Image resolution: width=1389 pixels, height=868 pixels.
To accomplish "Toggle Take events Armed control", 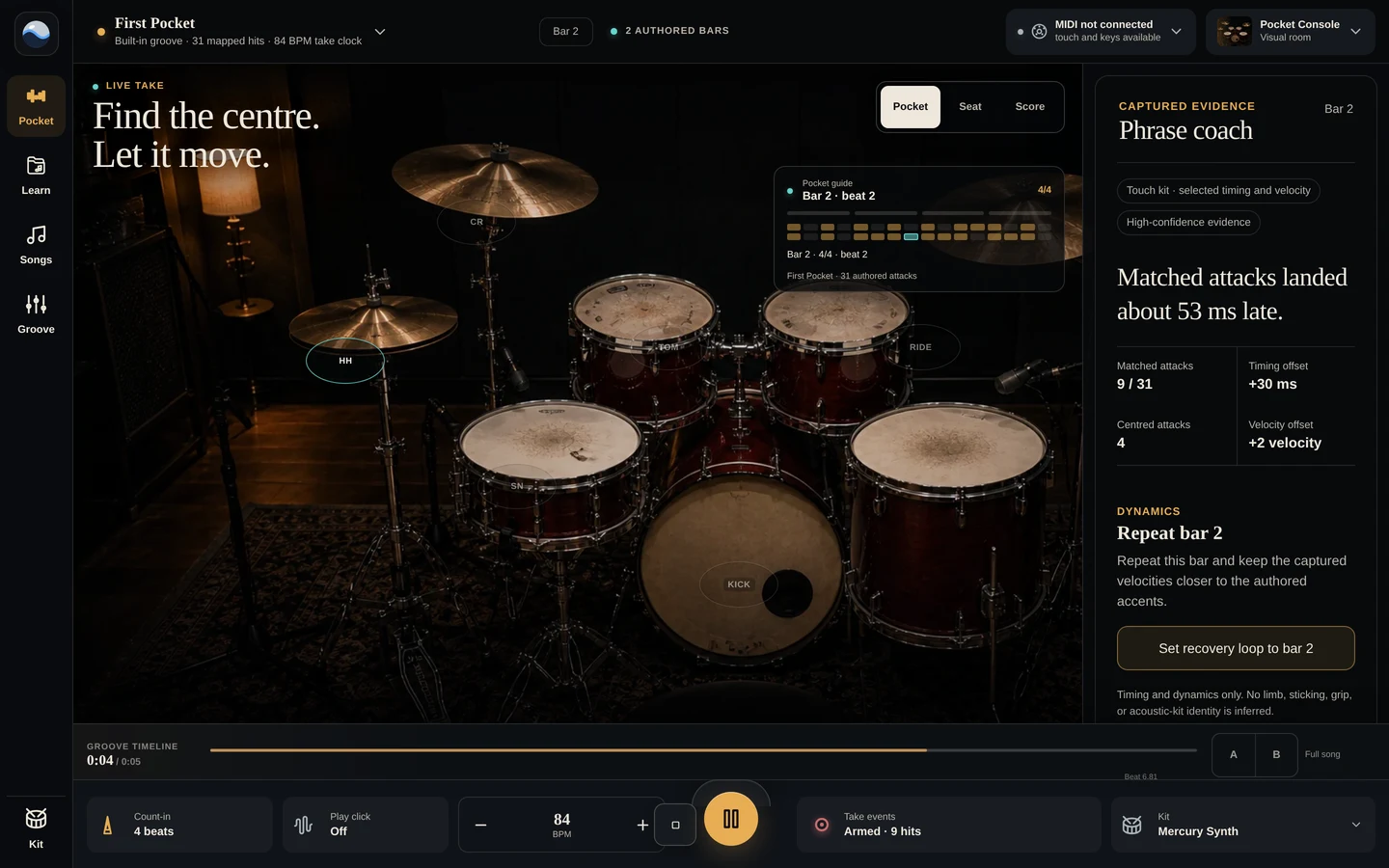I will pos(949,825).
